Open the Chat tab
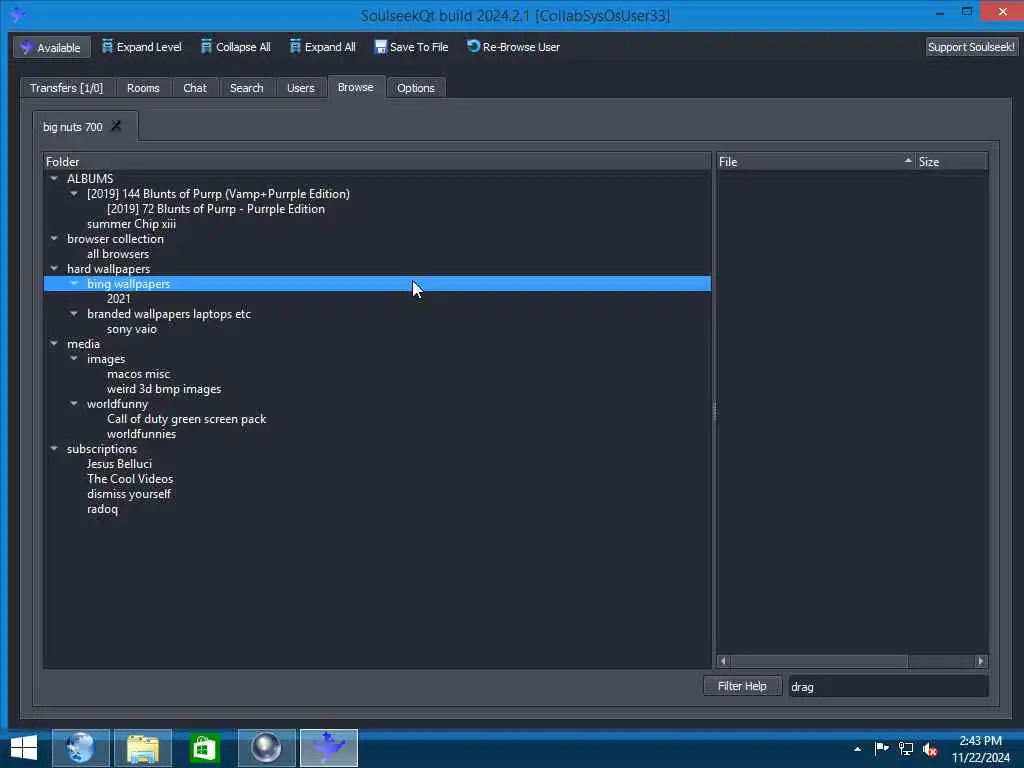This screenshot has width=1024, height=768. [195, 88]
